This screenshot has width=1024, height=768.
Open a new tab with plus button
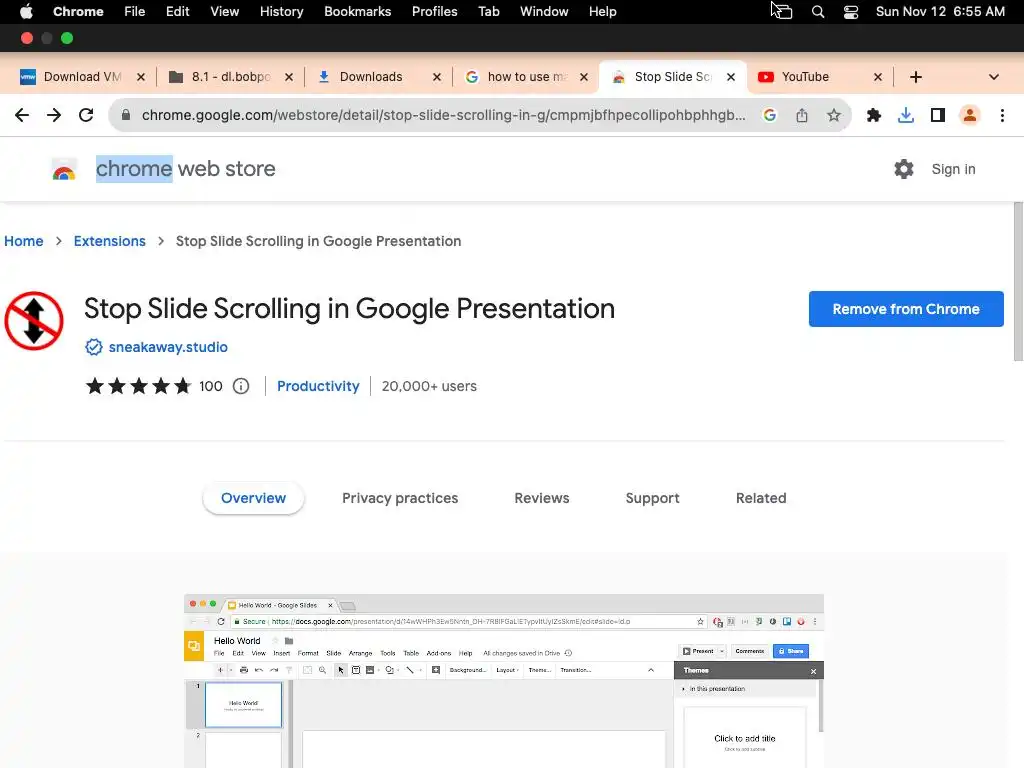click(916, 77)
